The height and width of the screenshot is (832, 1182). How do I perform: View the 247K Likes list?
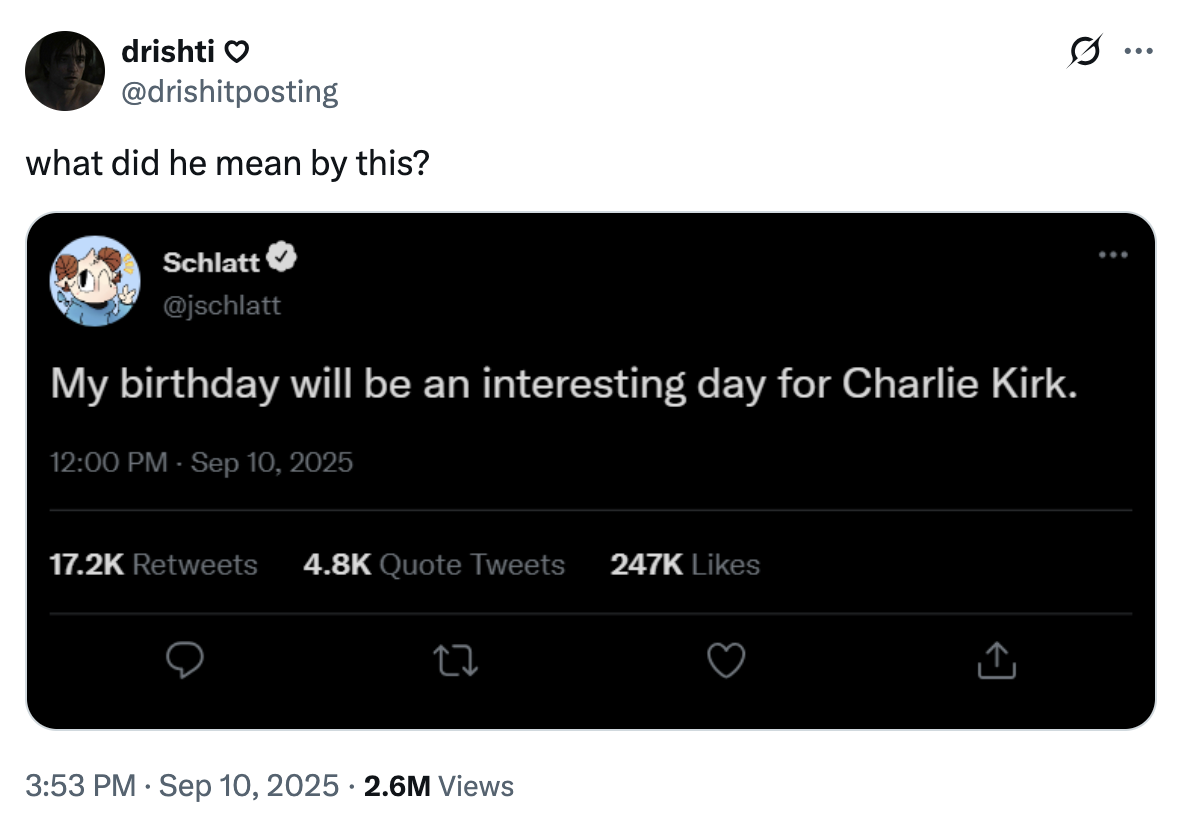click(x=685, y=565)
